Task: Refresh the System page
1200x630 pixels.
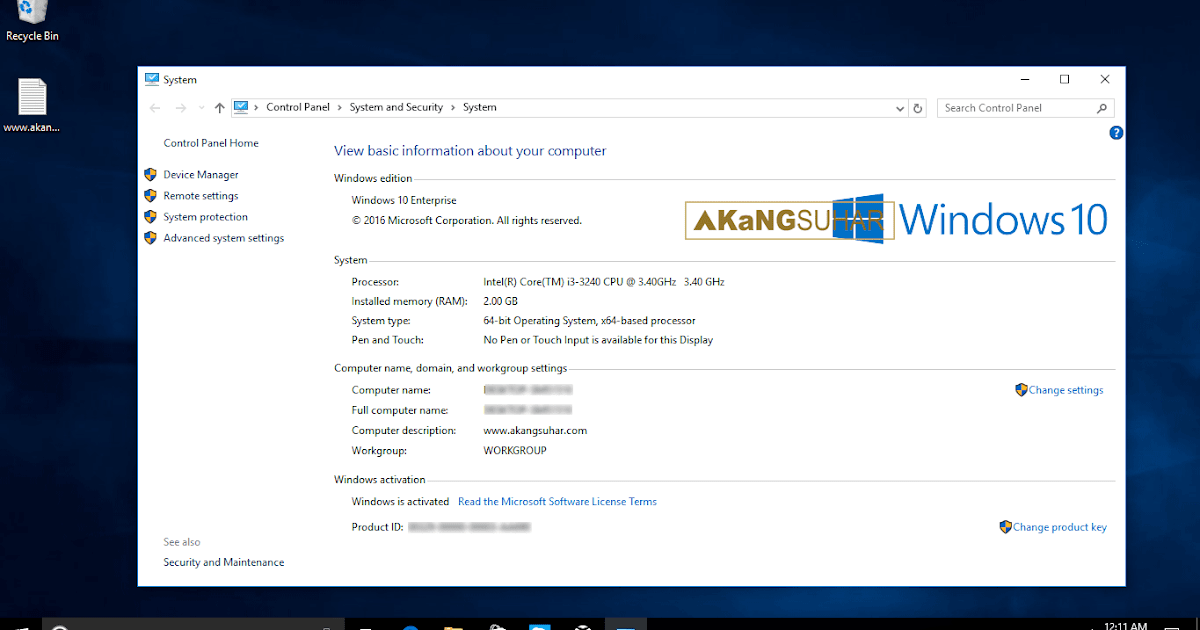Action: (x=919, y=108)
